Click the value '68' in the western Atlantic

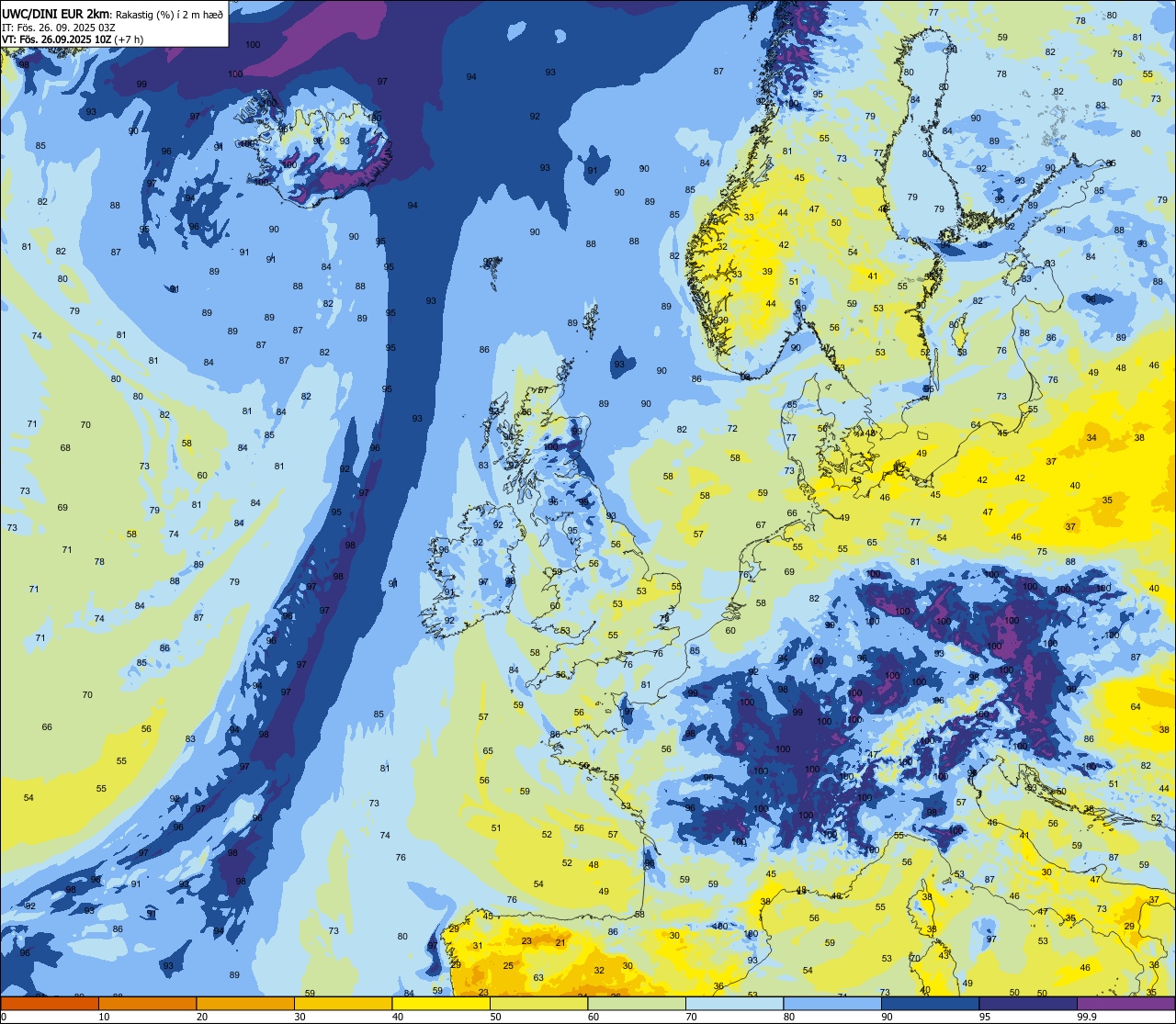pos(65,448)
